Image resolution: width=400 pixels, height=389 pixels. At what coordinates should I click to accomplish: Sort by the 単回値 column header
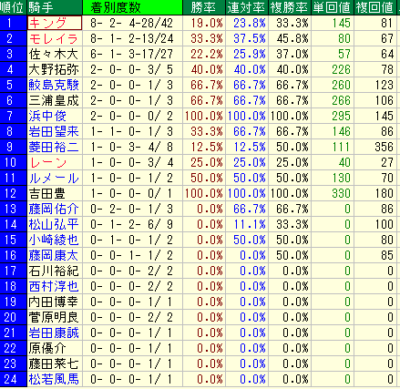coord(332,7)
